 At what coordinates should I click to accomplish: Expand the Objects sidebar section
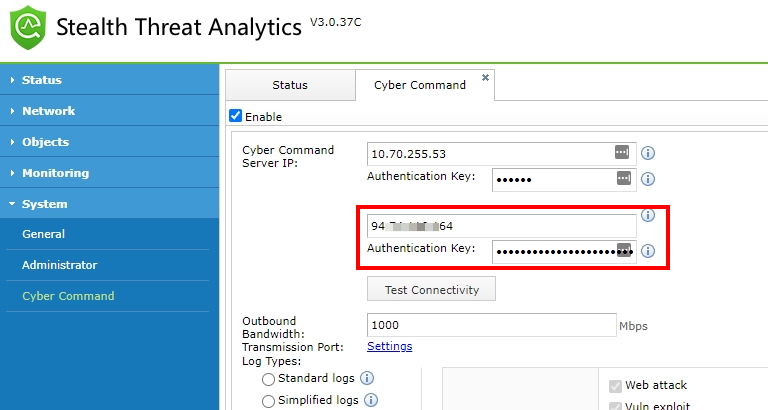point(109,142)
